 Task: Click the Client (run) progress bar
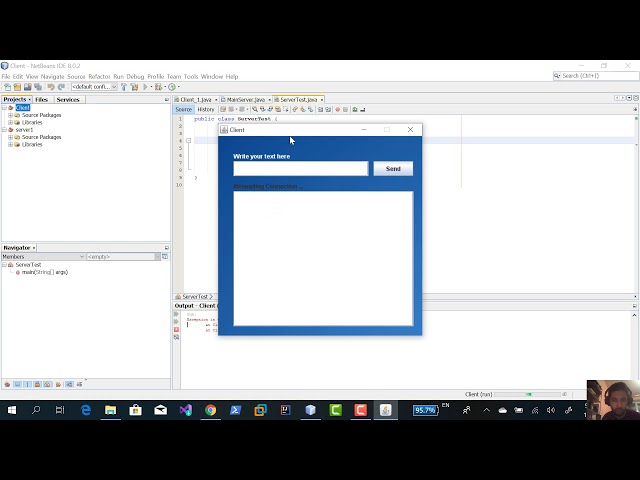tap(528, 394)
